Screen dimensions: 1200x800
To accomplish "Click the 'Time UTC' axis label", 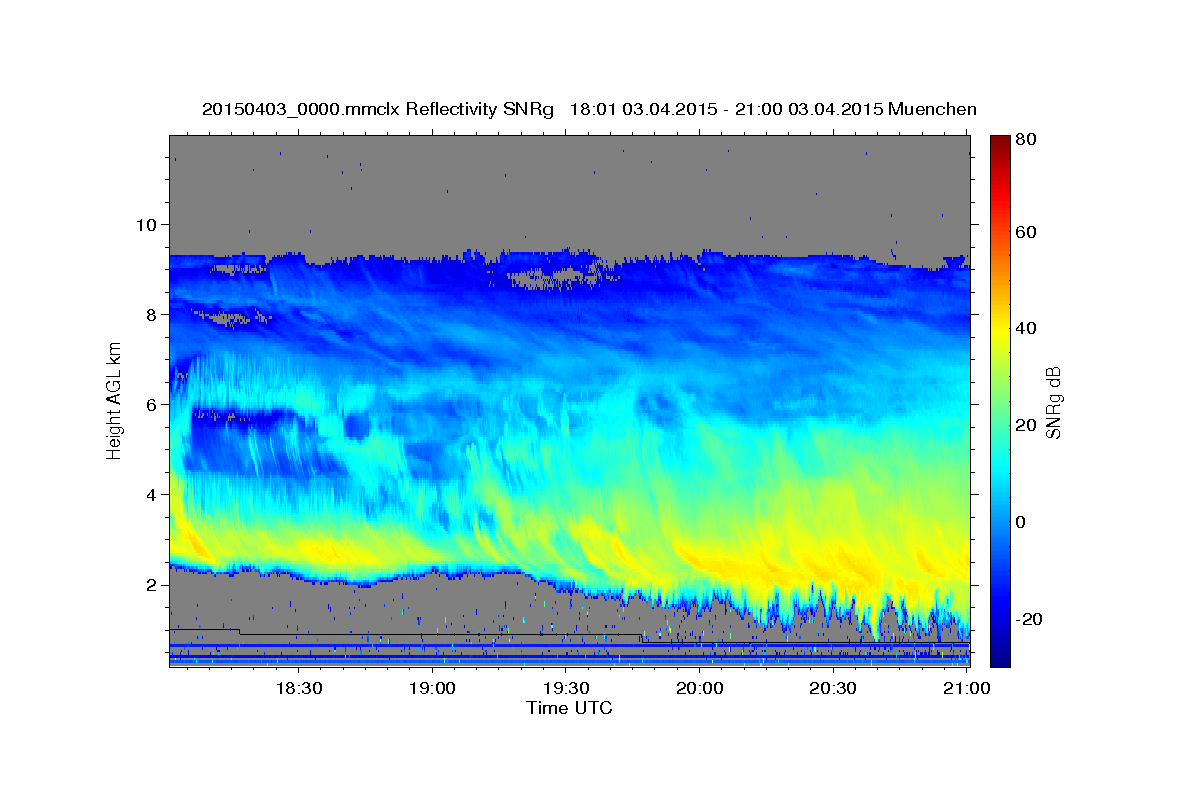I will point(569,708).
